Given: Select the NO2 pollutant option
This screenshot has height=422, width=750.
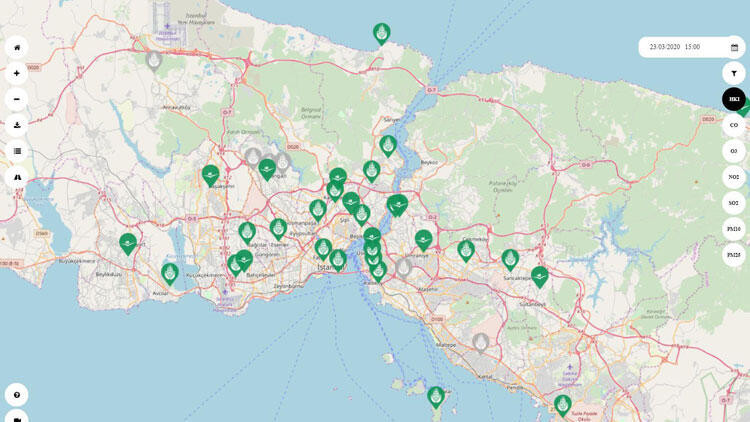Looking at the screenshot, I should (734, 177).
